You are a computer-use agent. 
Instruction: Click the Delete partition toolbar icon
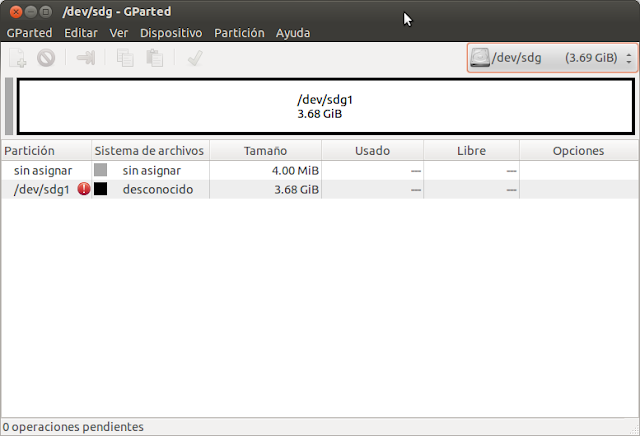[46, 58]
